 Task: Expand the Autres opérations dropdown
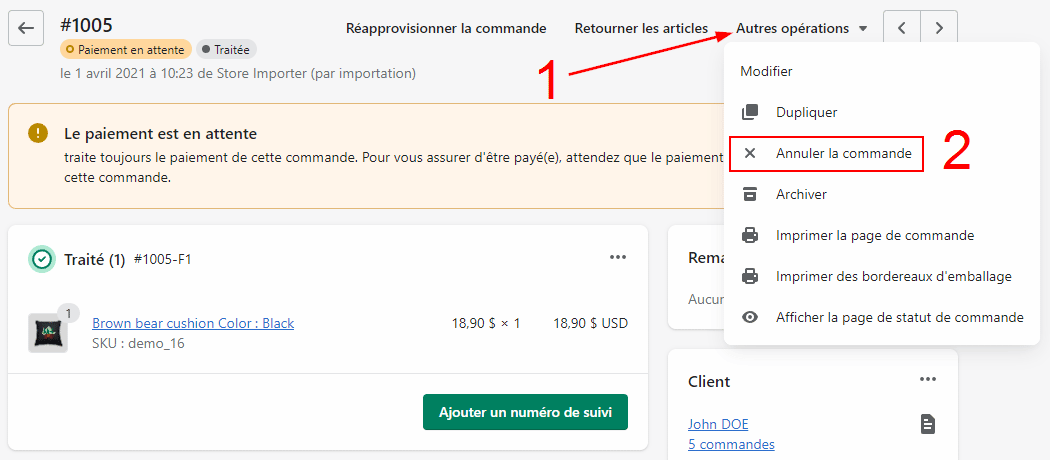pos(802,29)
